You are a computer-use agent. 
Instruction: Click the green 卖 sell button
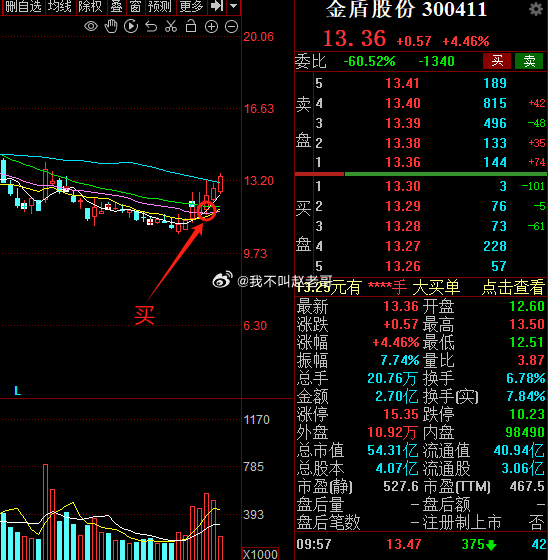pos(529,61)
